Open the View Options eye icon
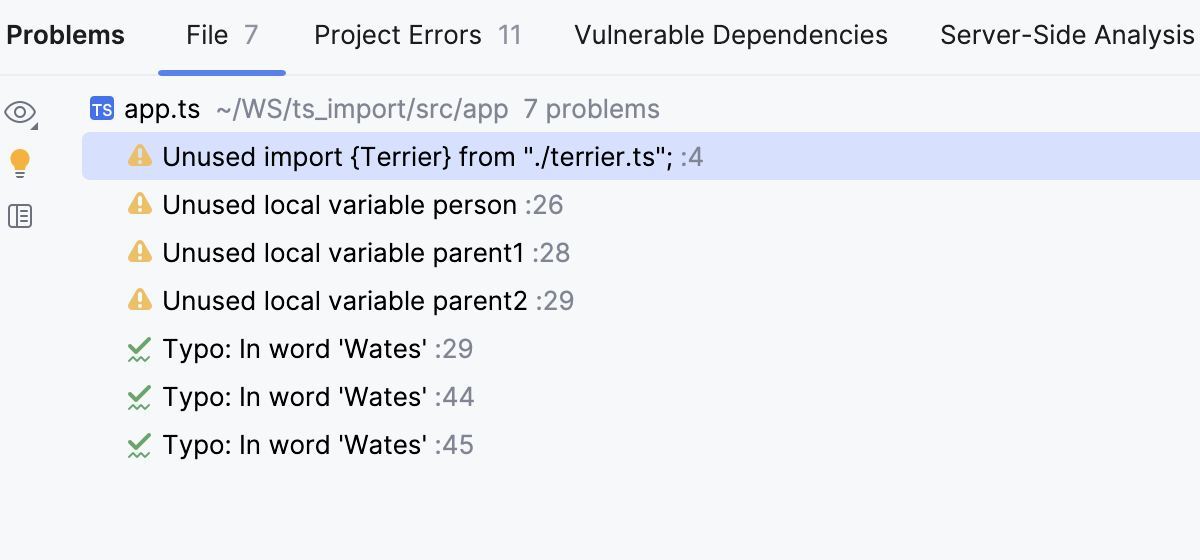Viewport: 1200px width, 560px height. pyautogui.click(x=20, y=112)
